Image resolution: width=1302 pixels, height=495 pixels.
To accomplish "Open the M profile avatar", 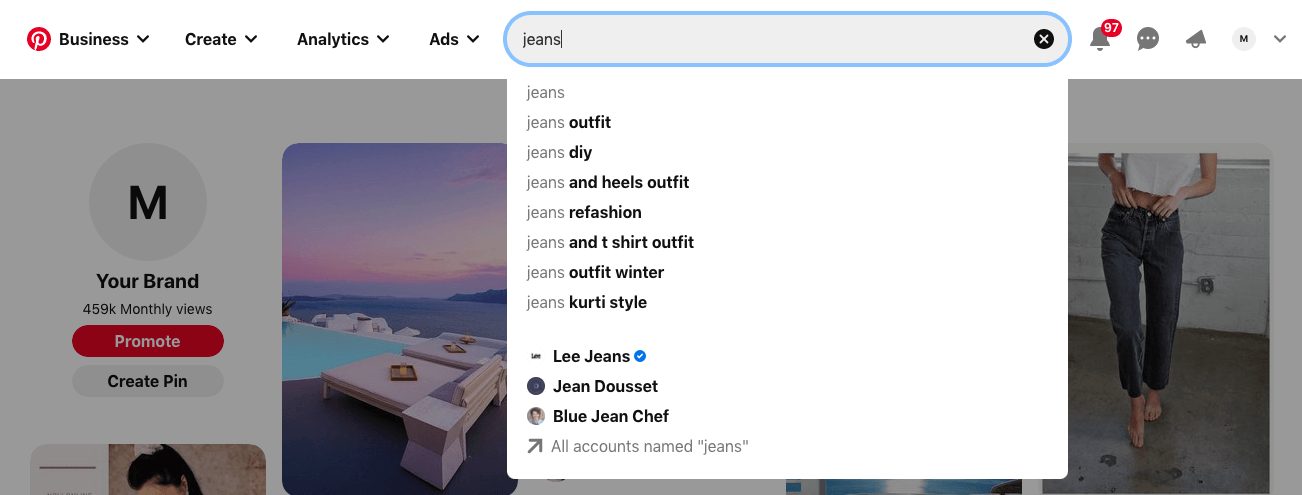I will click(x=1244, y=39).
